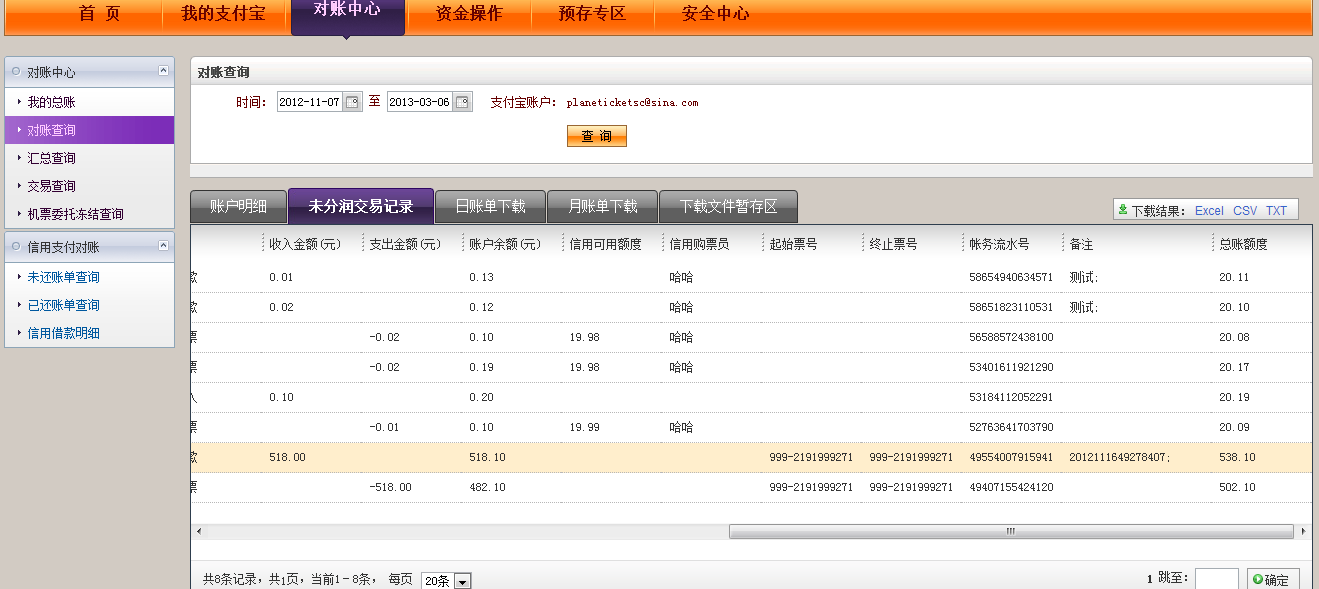This screenshot has height=589, width=1319.
Task: Open the start date calendar picker icon
Action: [351, 102]
